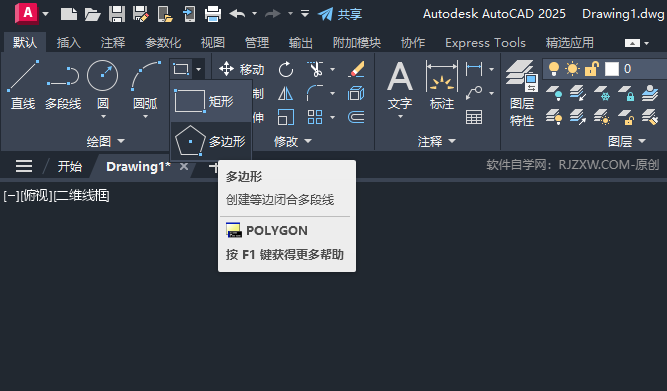Toggle the layer lock padlock
667x391 pixels.
pyautogui.click(x=592, y=69)
